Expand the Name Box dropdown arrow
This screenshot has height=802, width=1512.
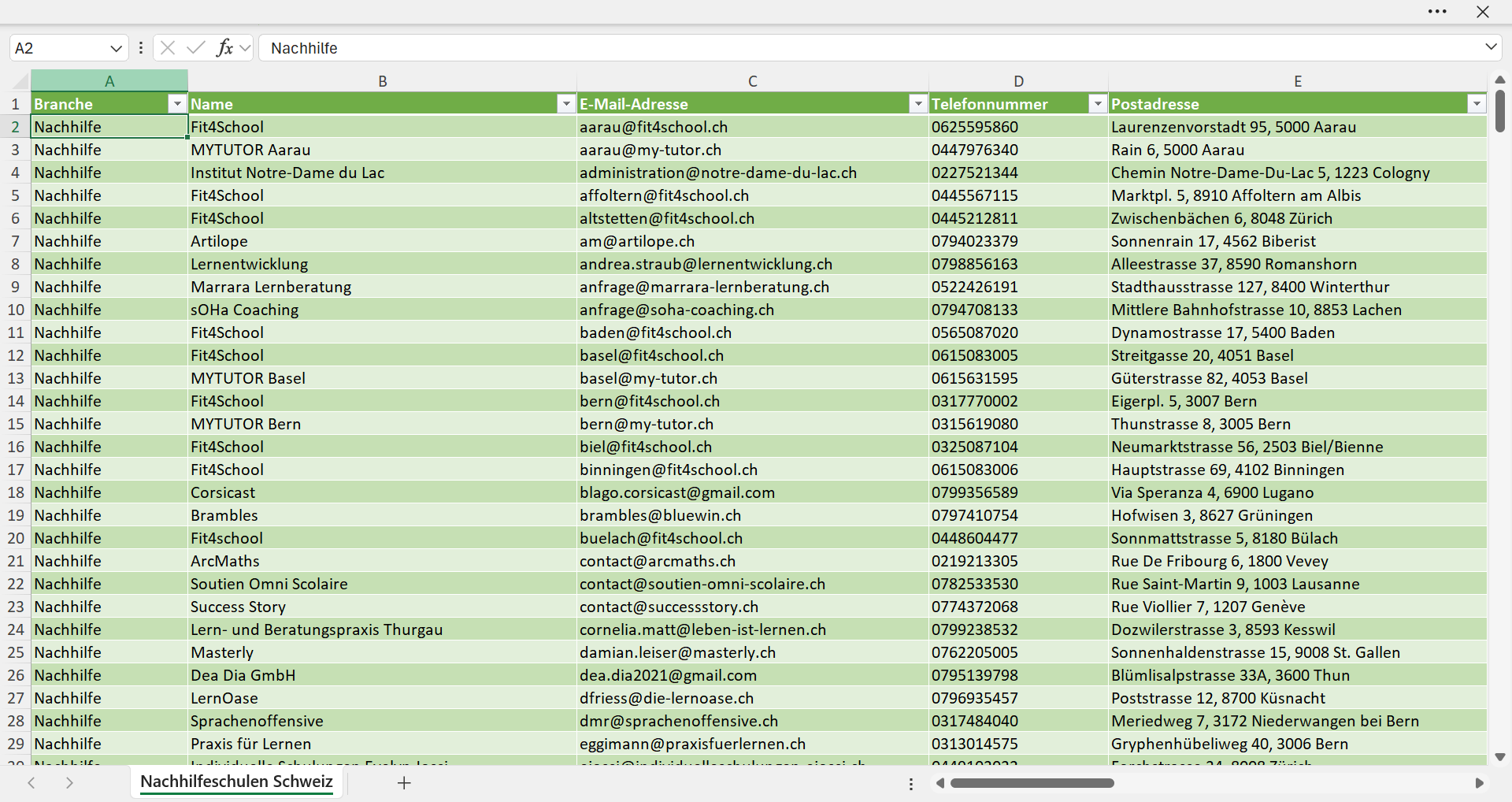coord(116,48)
